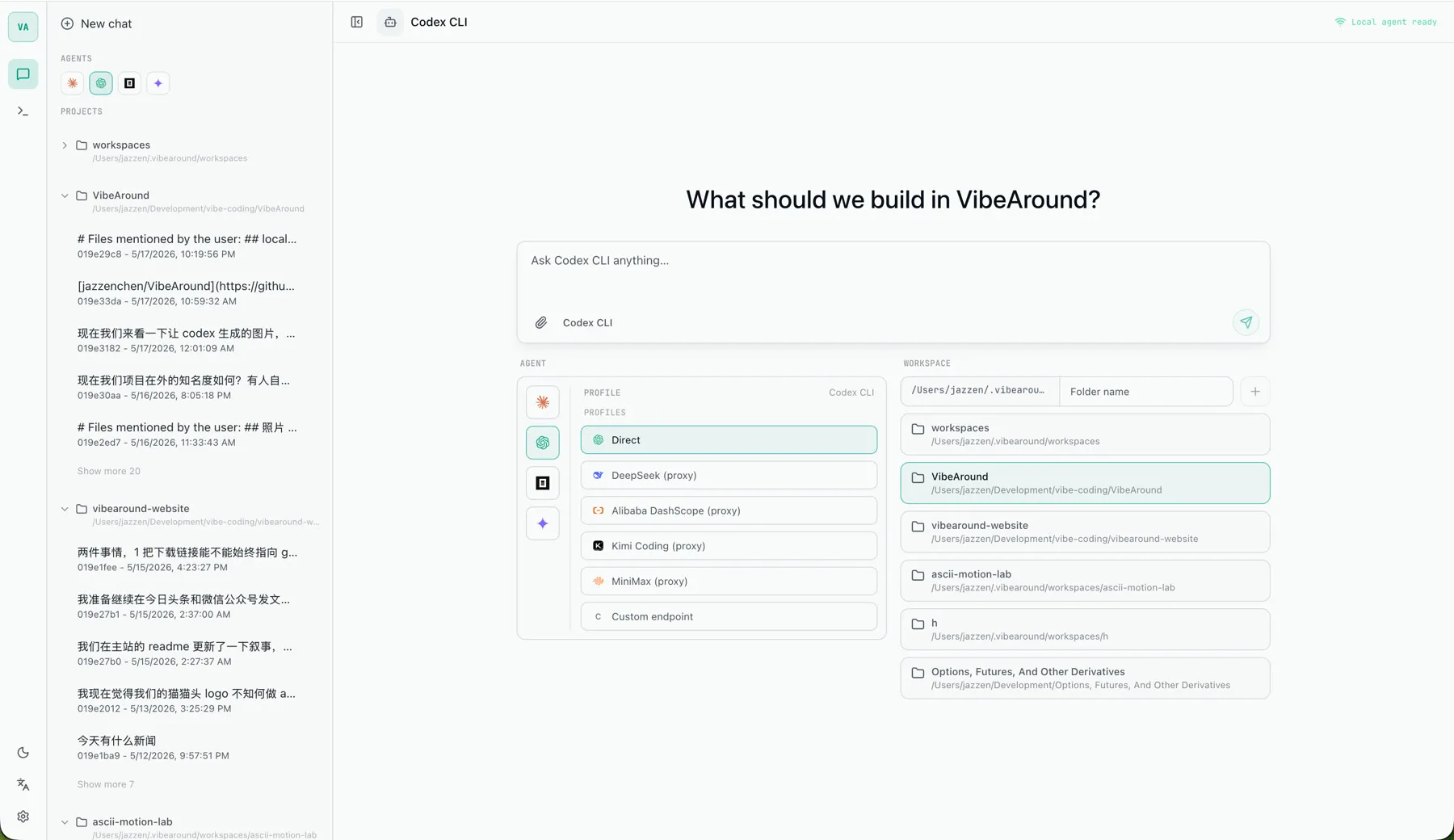Open the language translation icon

[23, 784]
